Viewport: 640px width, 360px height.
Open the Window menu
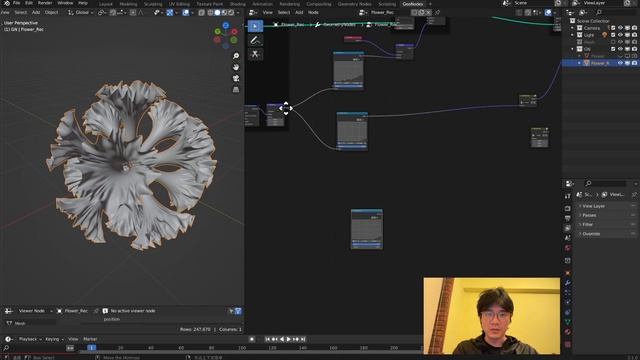[65, 3]
